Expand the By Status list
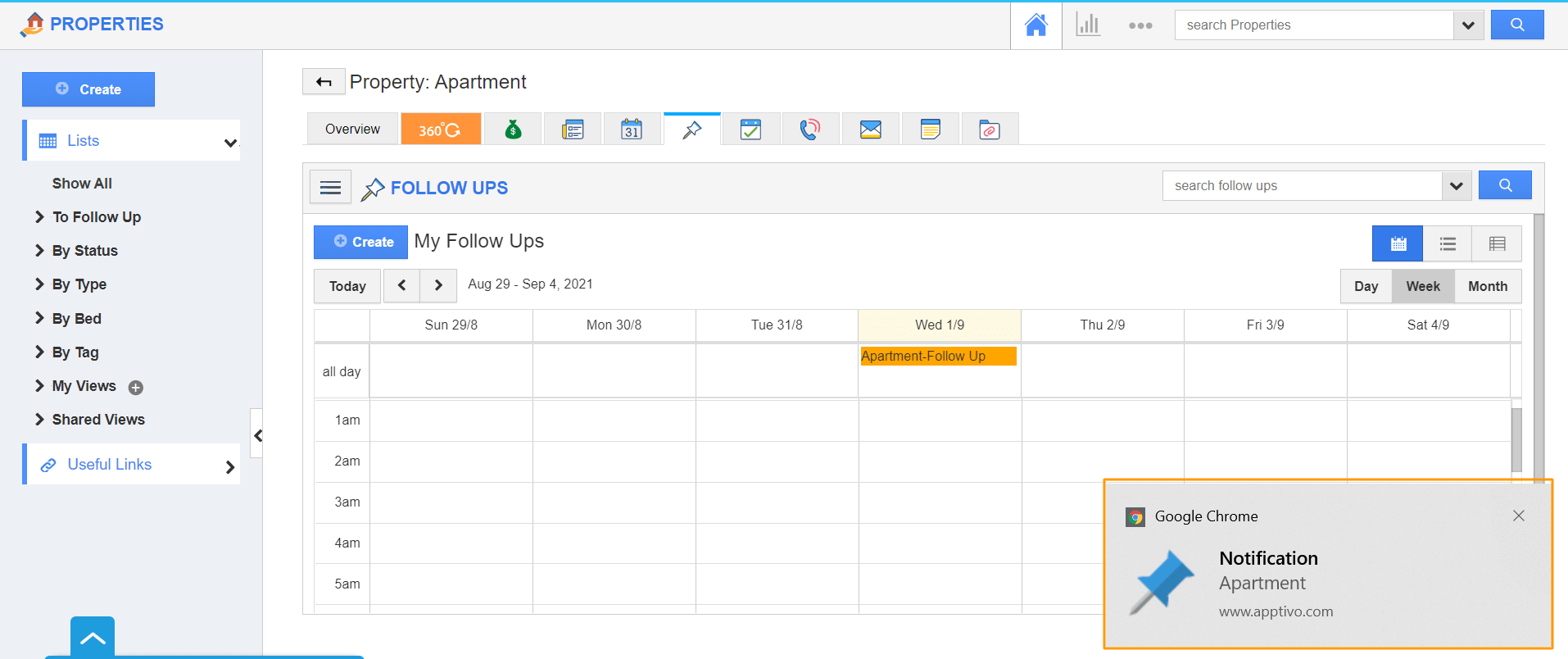Screen dimensions: 1568x659 coord(84,251)
